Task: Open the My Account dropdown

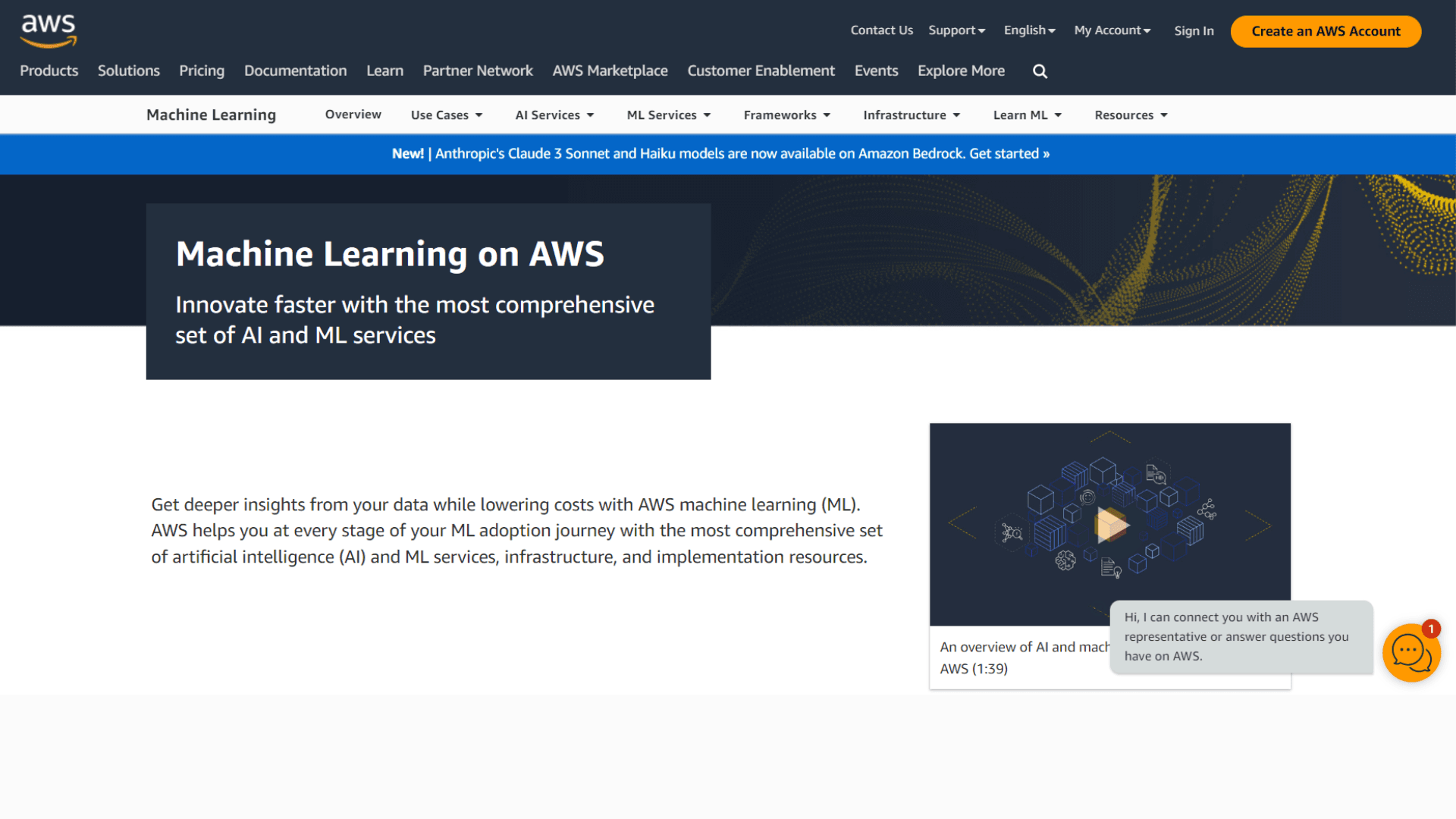Action: click(1111, 30)
